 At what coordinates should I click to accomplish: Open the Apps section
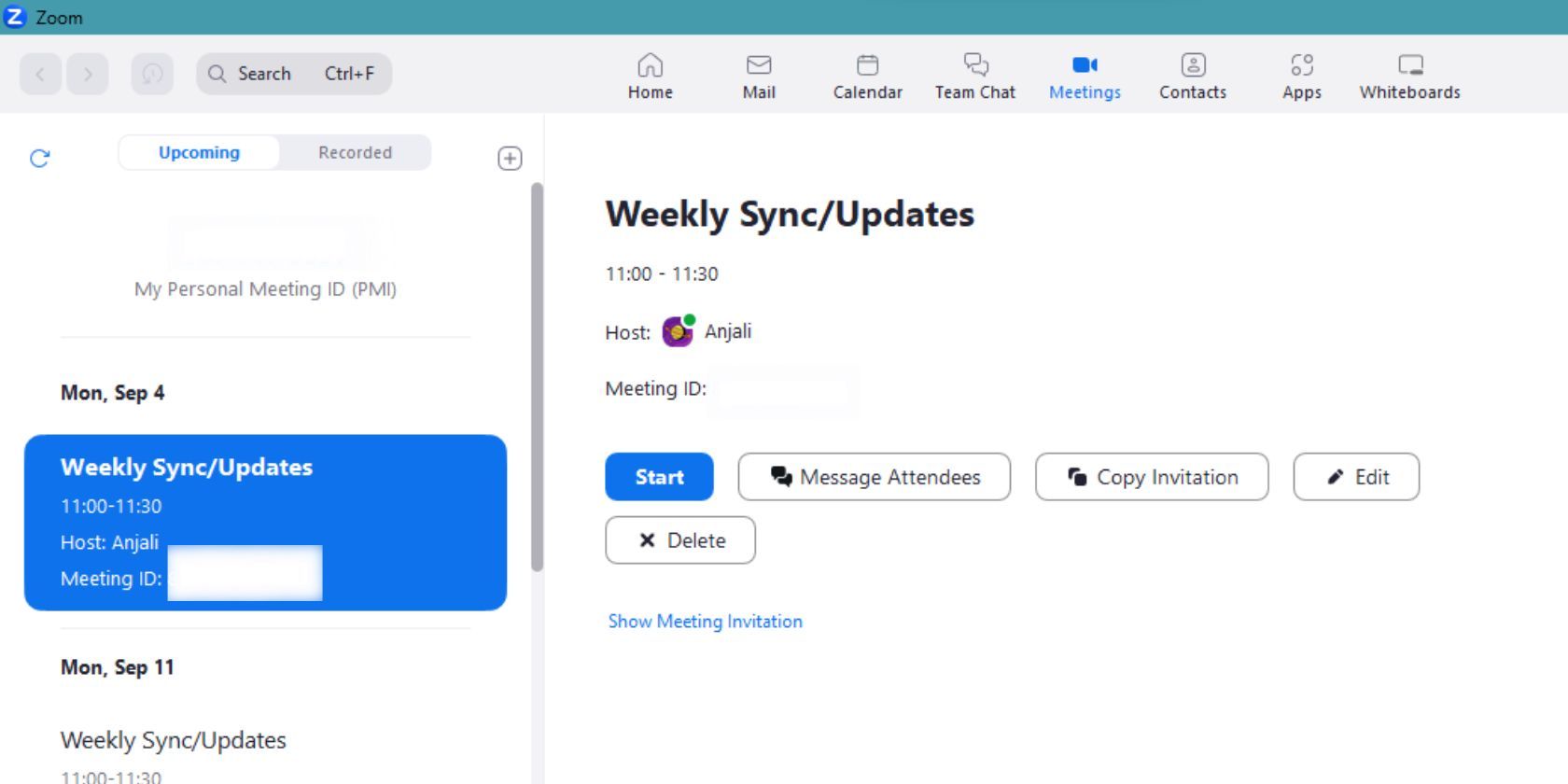pos(1302,77)
